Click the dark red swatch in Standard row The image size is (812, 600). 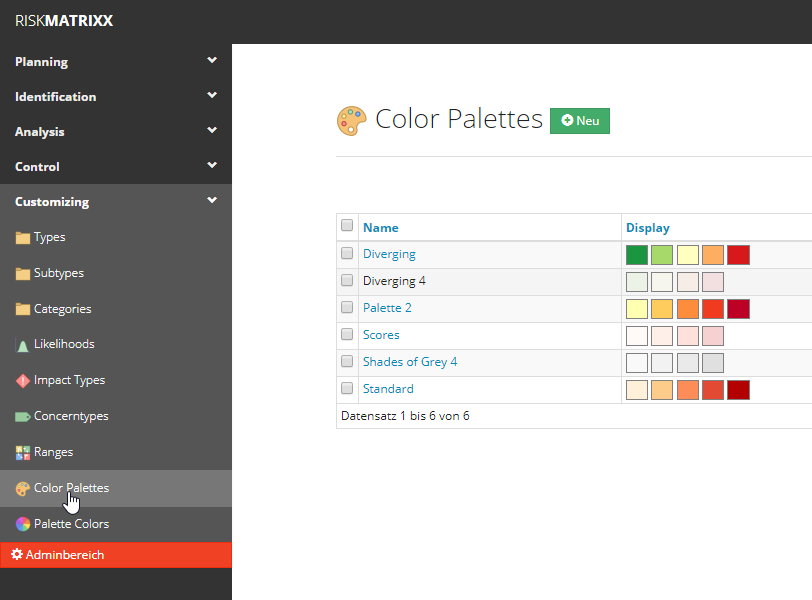[738, 390]
